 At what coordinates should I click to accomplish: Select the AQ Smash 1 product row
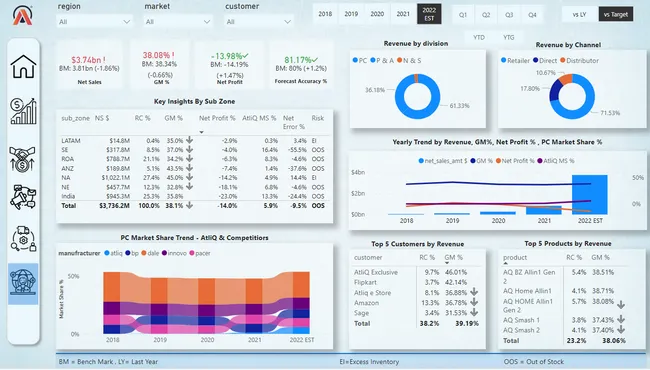point(564,320)
